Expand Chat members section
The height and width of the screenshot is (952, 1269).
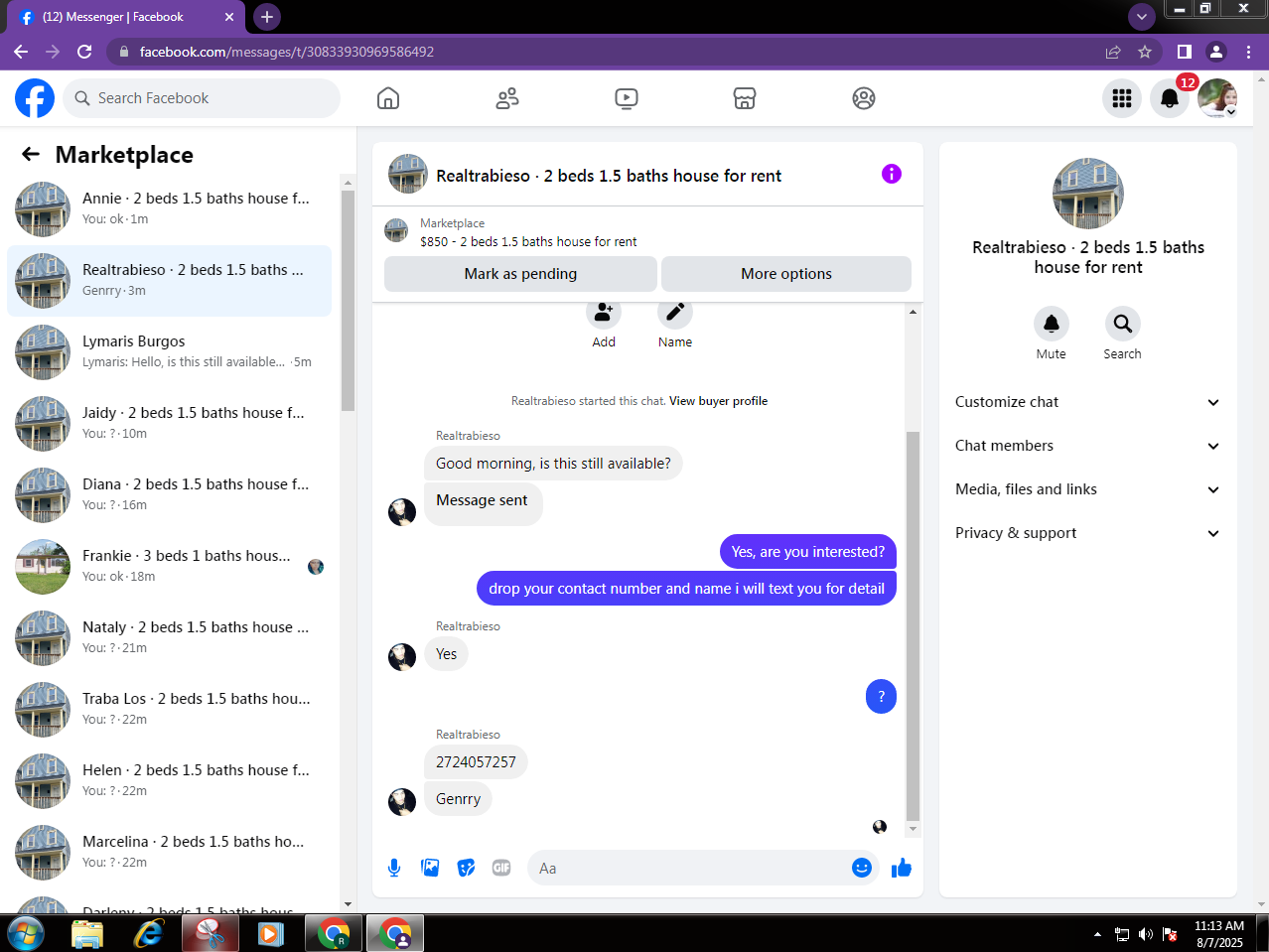1088,446
